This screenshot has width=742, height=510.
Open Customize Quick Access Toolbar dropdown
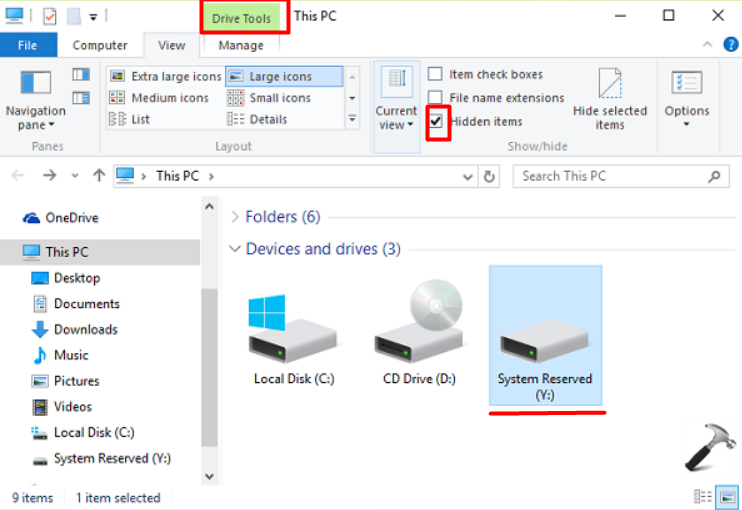93,18
